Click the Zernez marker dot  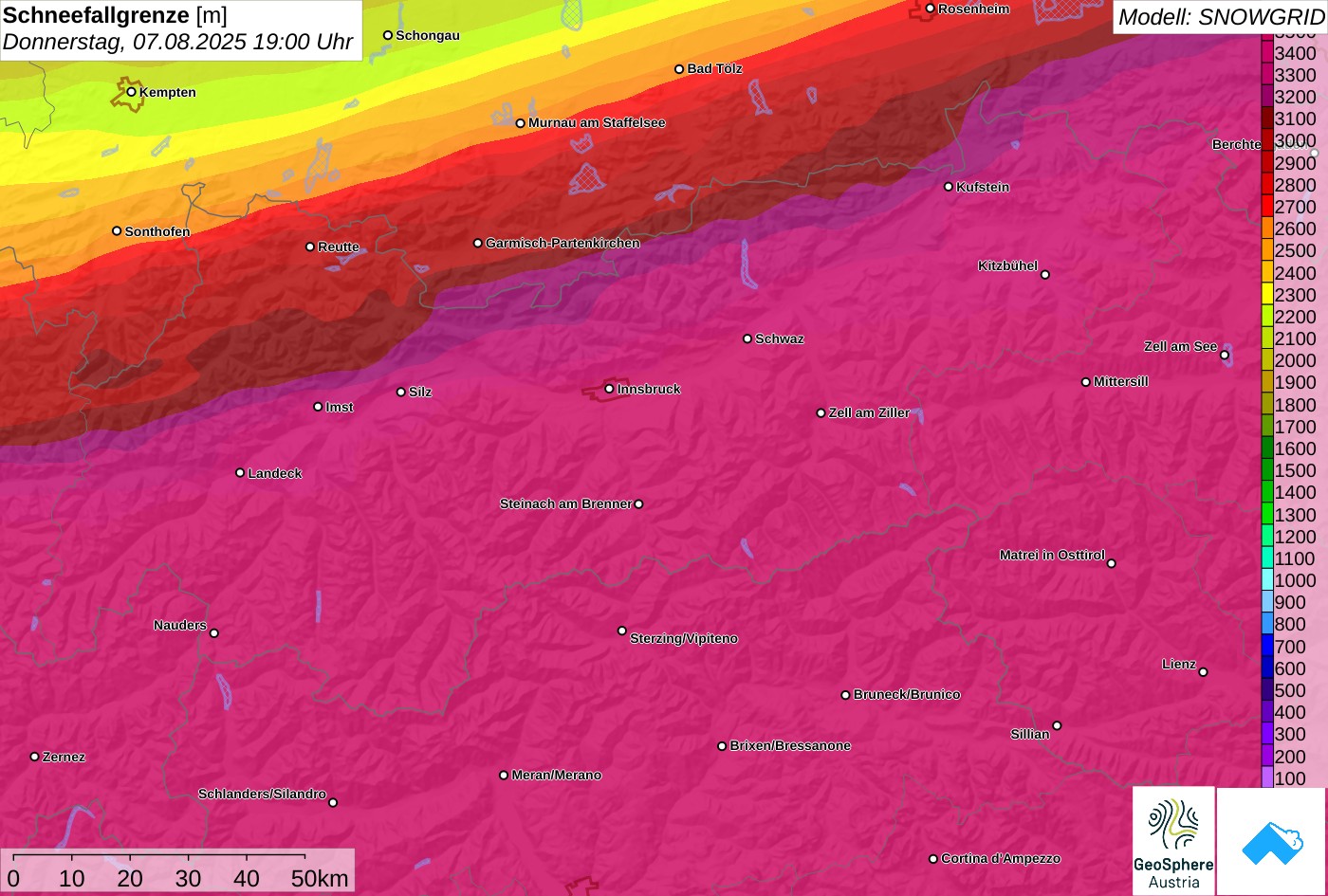(35, 757)
